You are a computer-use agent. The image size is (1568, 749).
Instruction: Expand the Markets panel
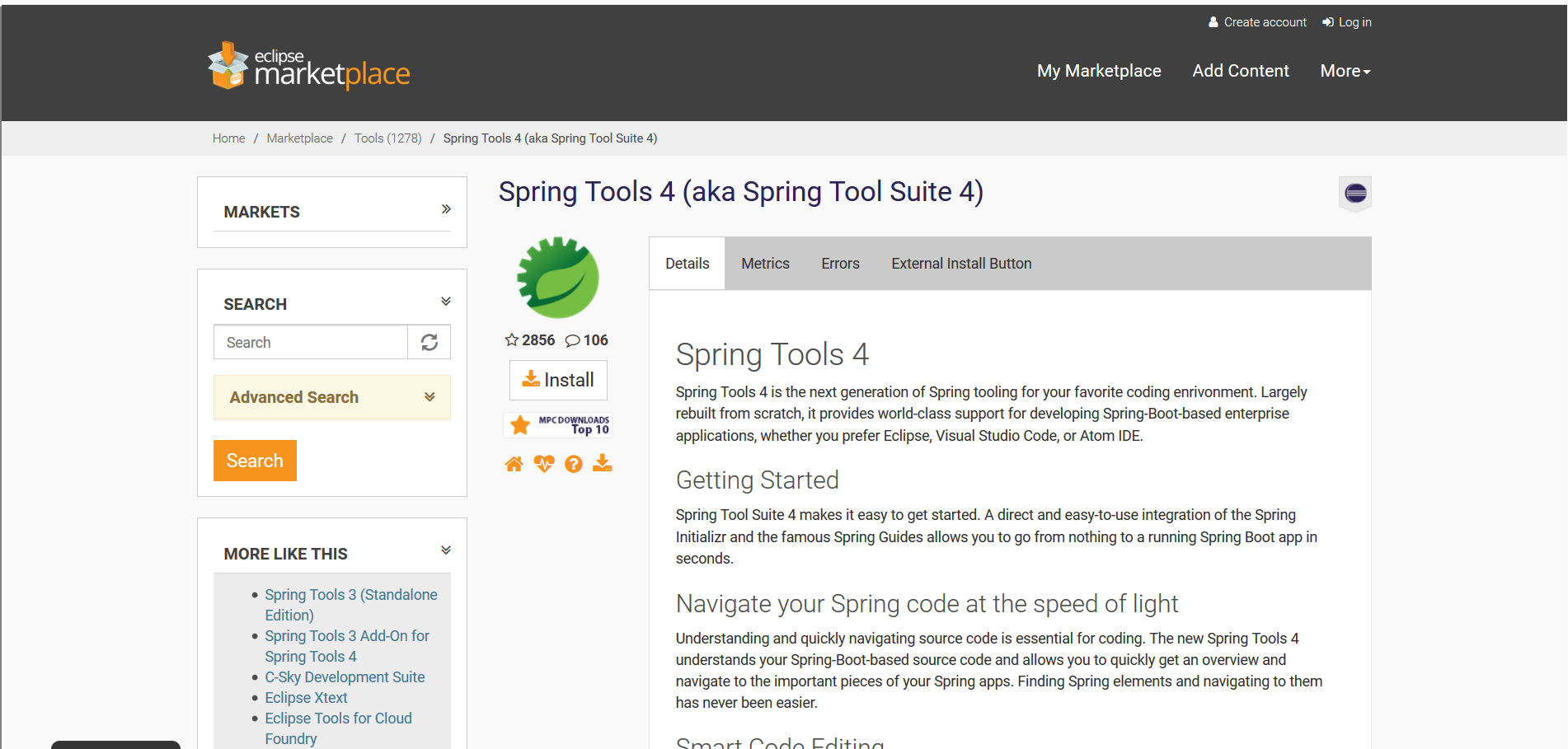(x=446, y=209)
